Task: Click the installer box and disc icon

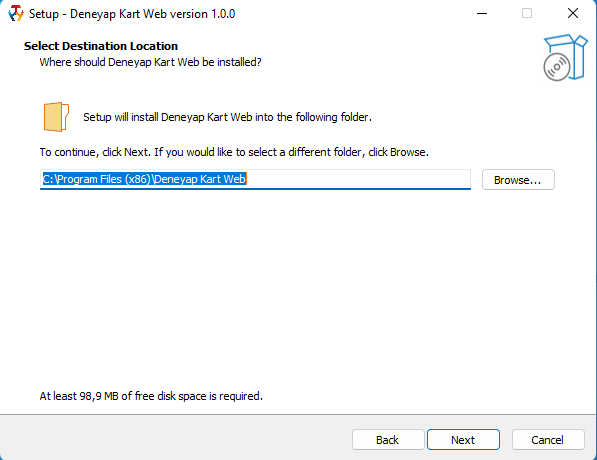Action: (x=565, y=57)
